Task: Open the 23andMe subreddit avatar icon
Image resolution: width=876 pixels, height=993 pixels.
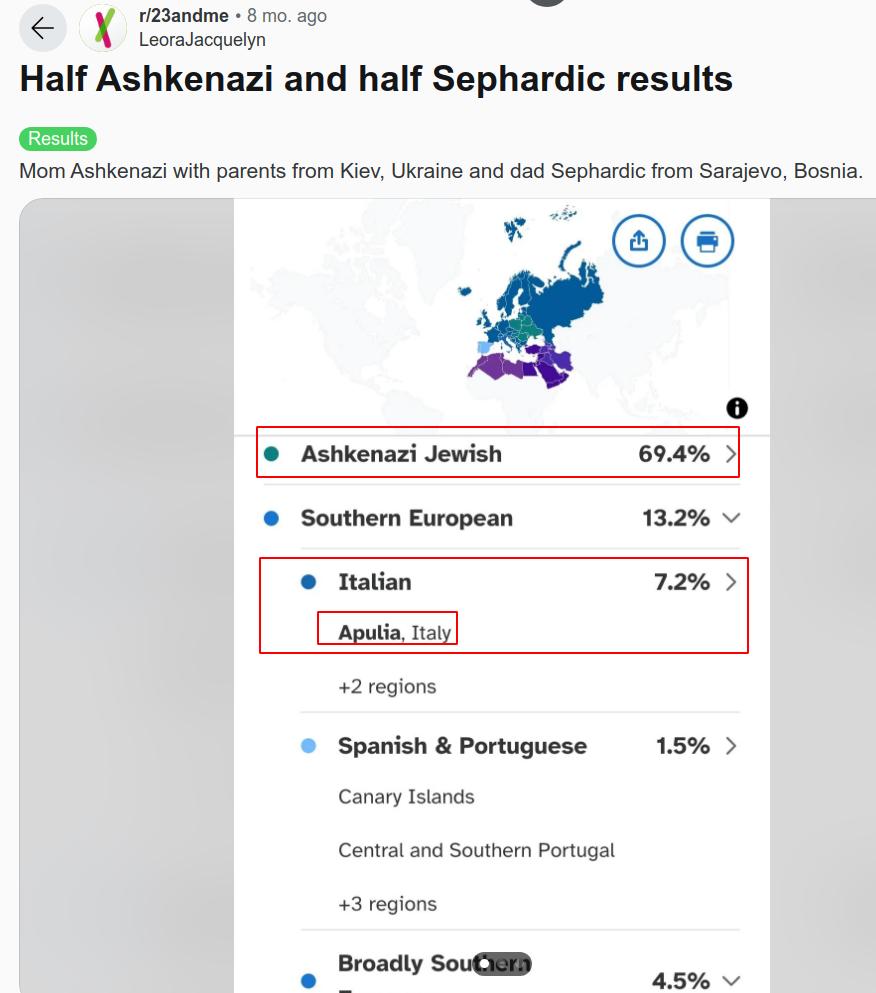Action: pyautogui.click(x=103, y=28)
